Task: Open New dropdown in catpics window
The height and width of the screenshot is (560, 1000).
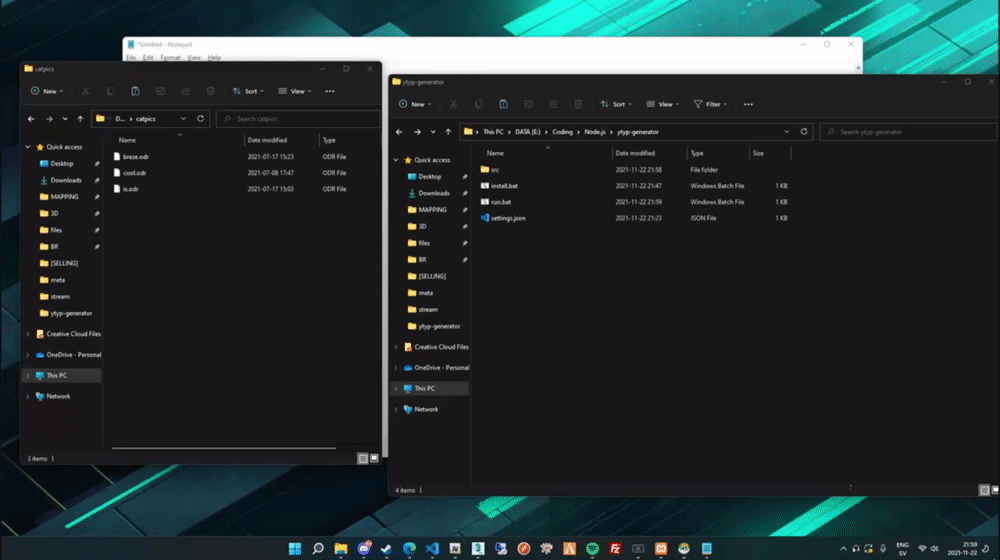Action: [x=47, y=91]
